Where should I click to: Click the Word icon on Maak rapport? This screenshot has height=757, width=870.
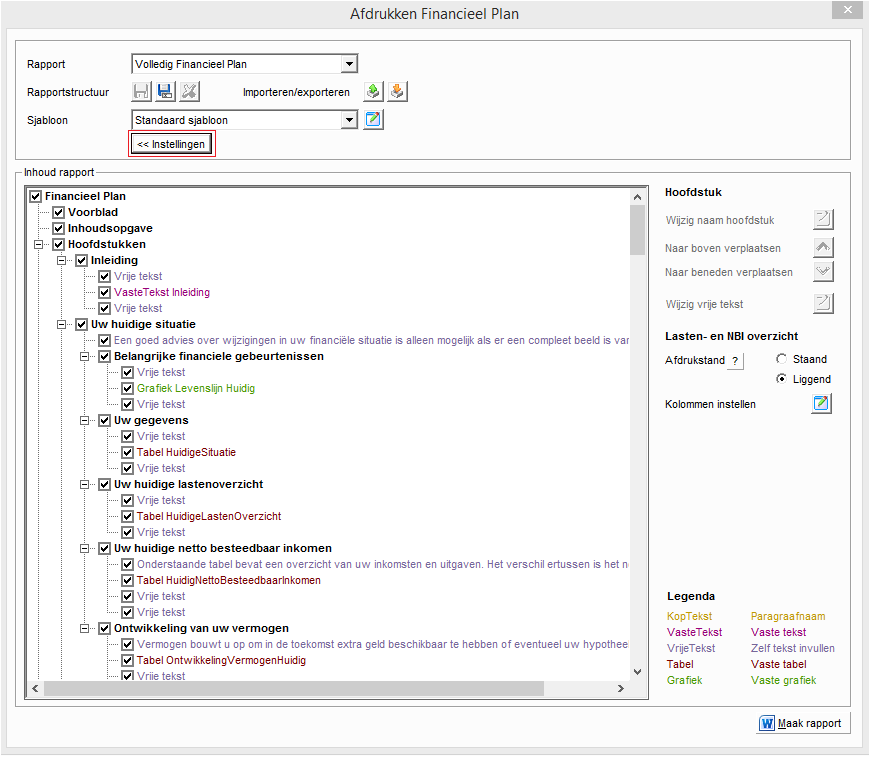point(767,723)
